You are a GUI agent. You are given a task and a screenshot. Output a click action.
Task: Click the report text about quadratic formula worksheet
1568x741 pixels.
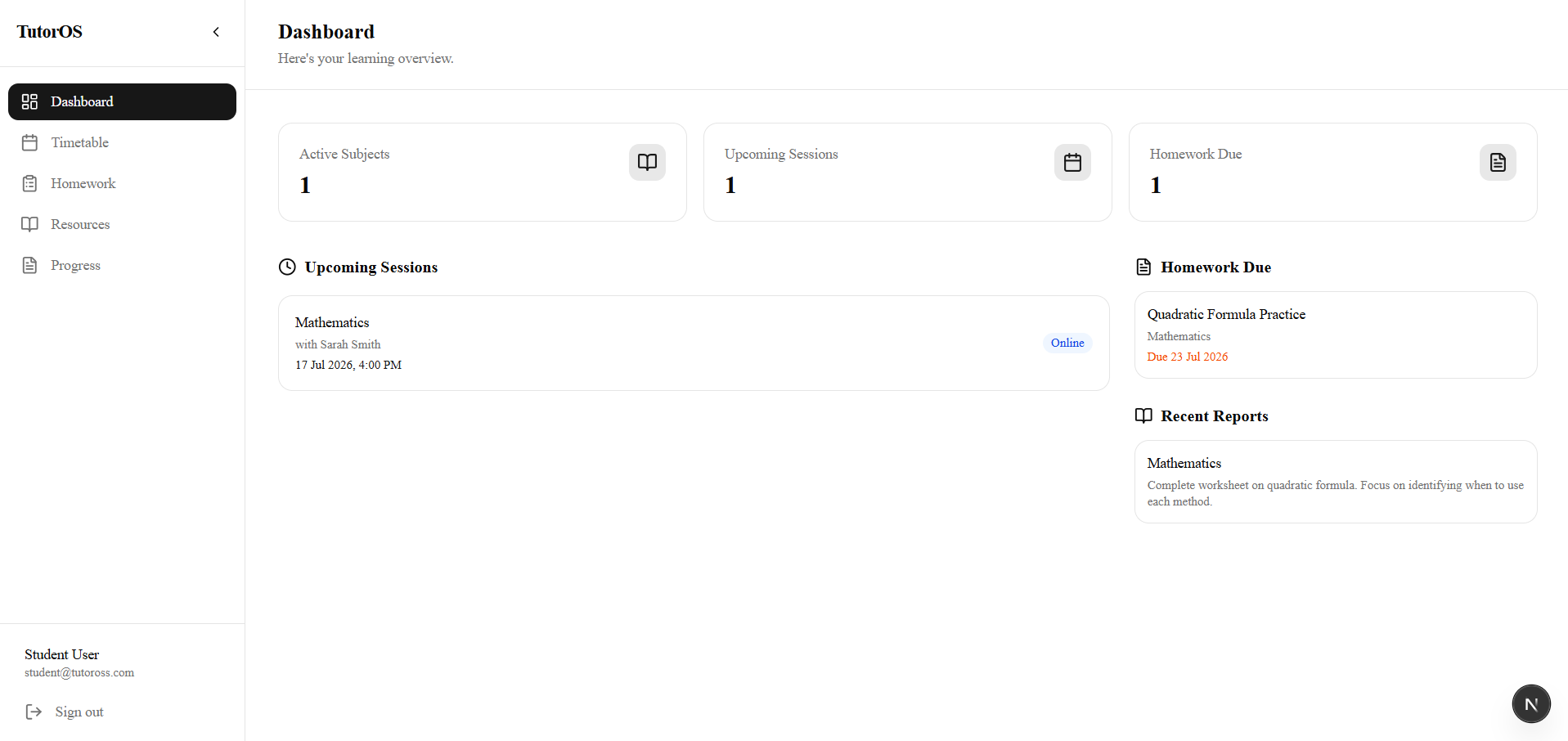1335,493
